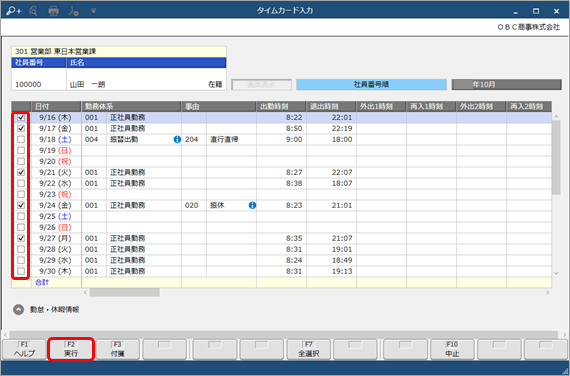The image size is (570, 376).
Task: Click the 再入1時刻 column header
Action: (431, 107)
